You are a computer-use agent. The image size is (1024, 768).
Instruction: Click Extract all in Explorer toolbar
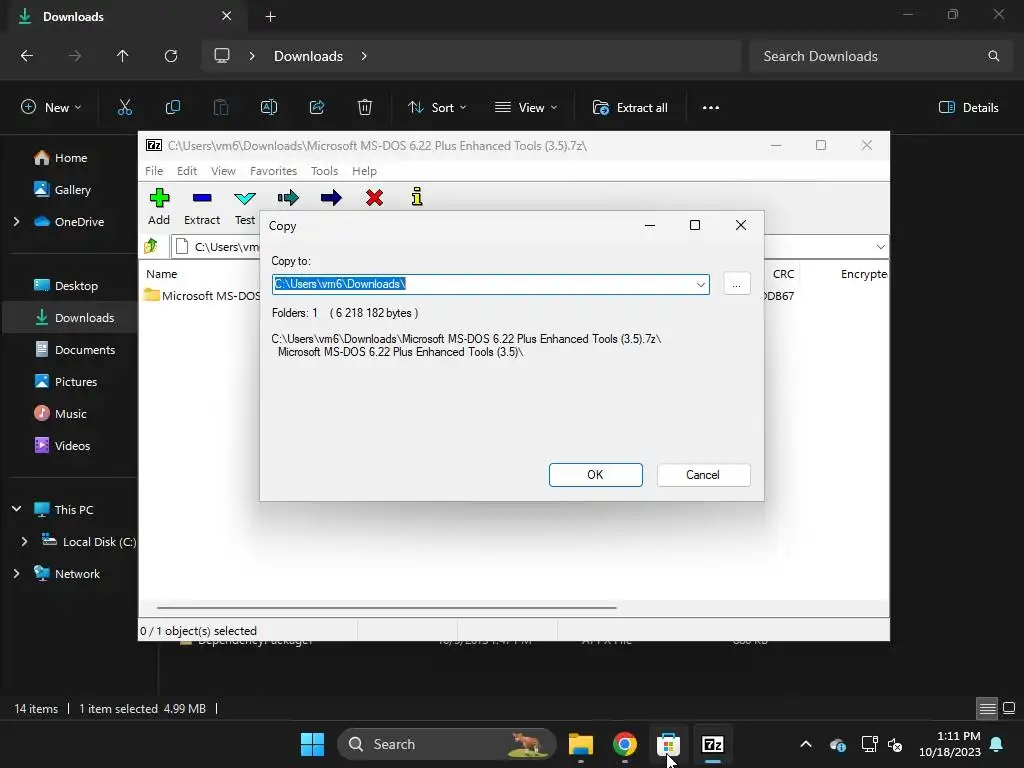(x=630, y=108)
